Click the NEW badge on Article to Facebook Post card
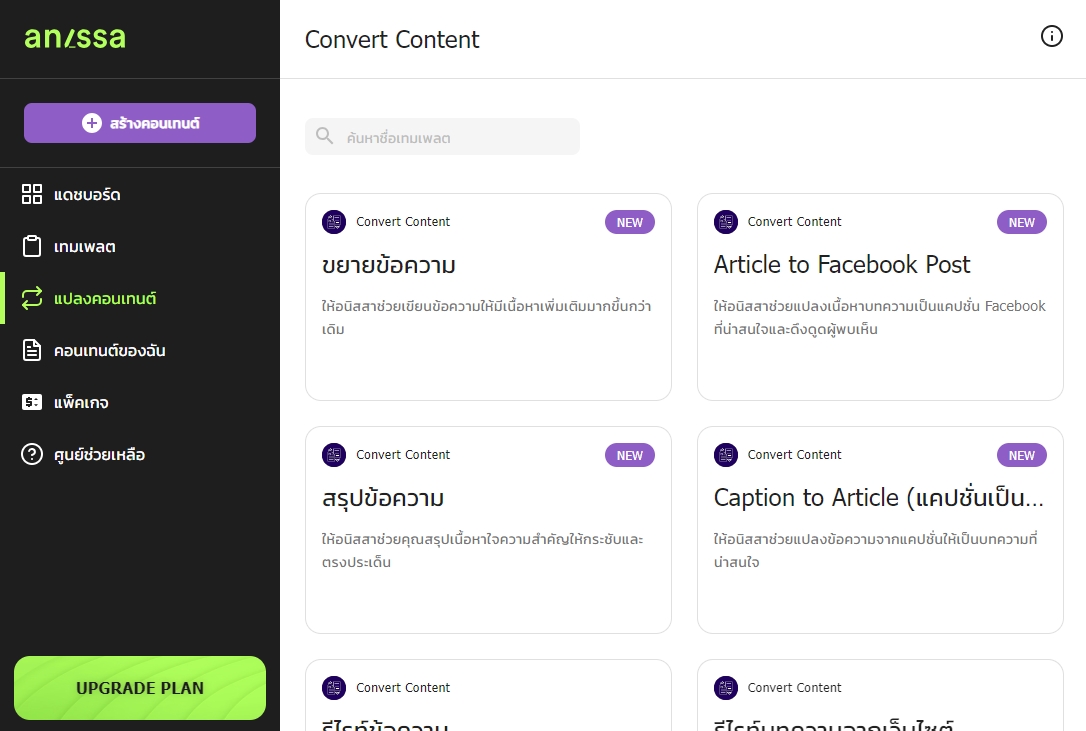This screenshot has height=731, width=1086. point(1022,222)
